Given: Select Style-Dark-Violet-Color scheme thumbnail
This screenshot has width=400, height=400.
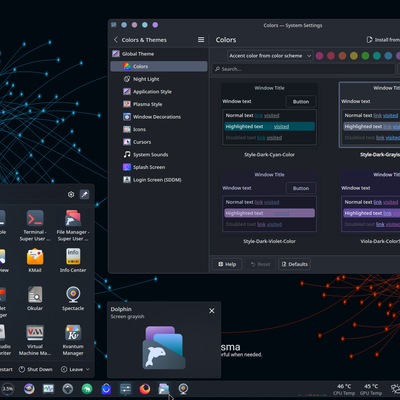Looking at the screenshot, I should 269,202.
